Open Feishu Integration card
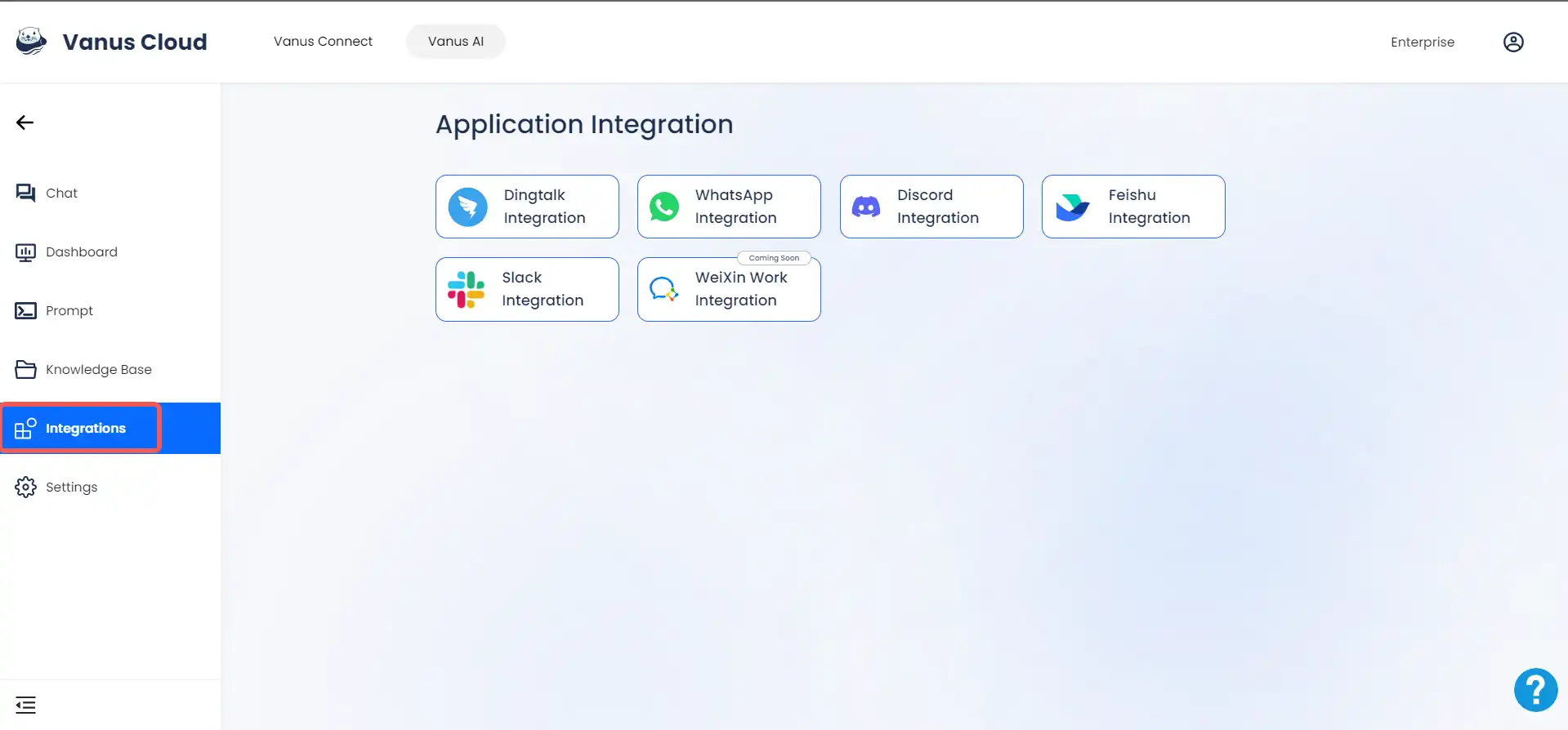 (1133, 207)
